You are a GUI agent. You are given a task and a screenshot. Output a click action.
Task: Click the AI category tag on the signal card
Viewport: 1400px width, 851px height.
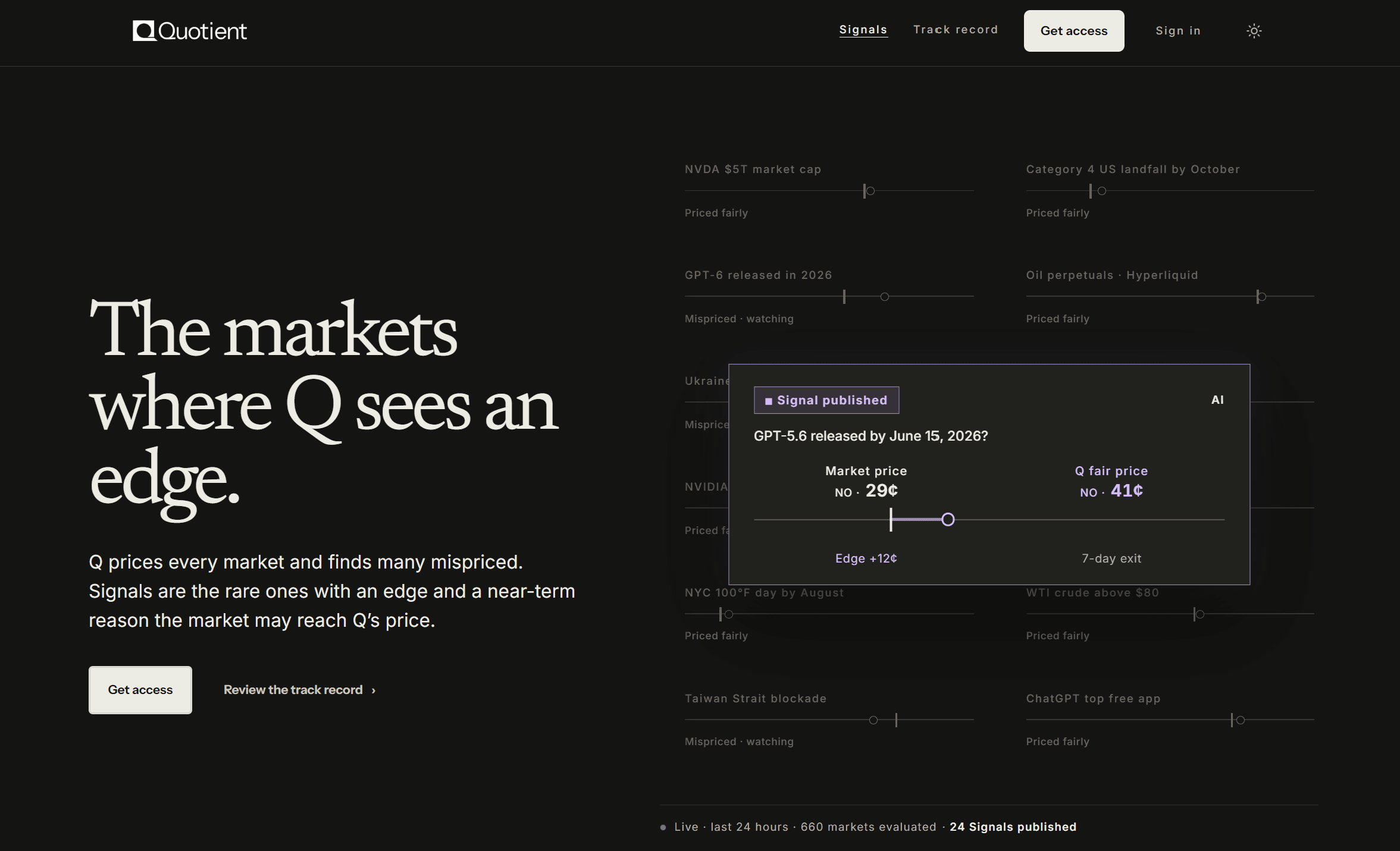1217,400
